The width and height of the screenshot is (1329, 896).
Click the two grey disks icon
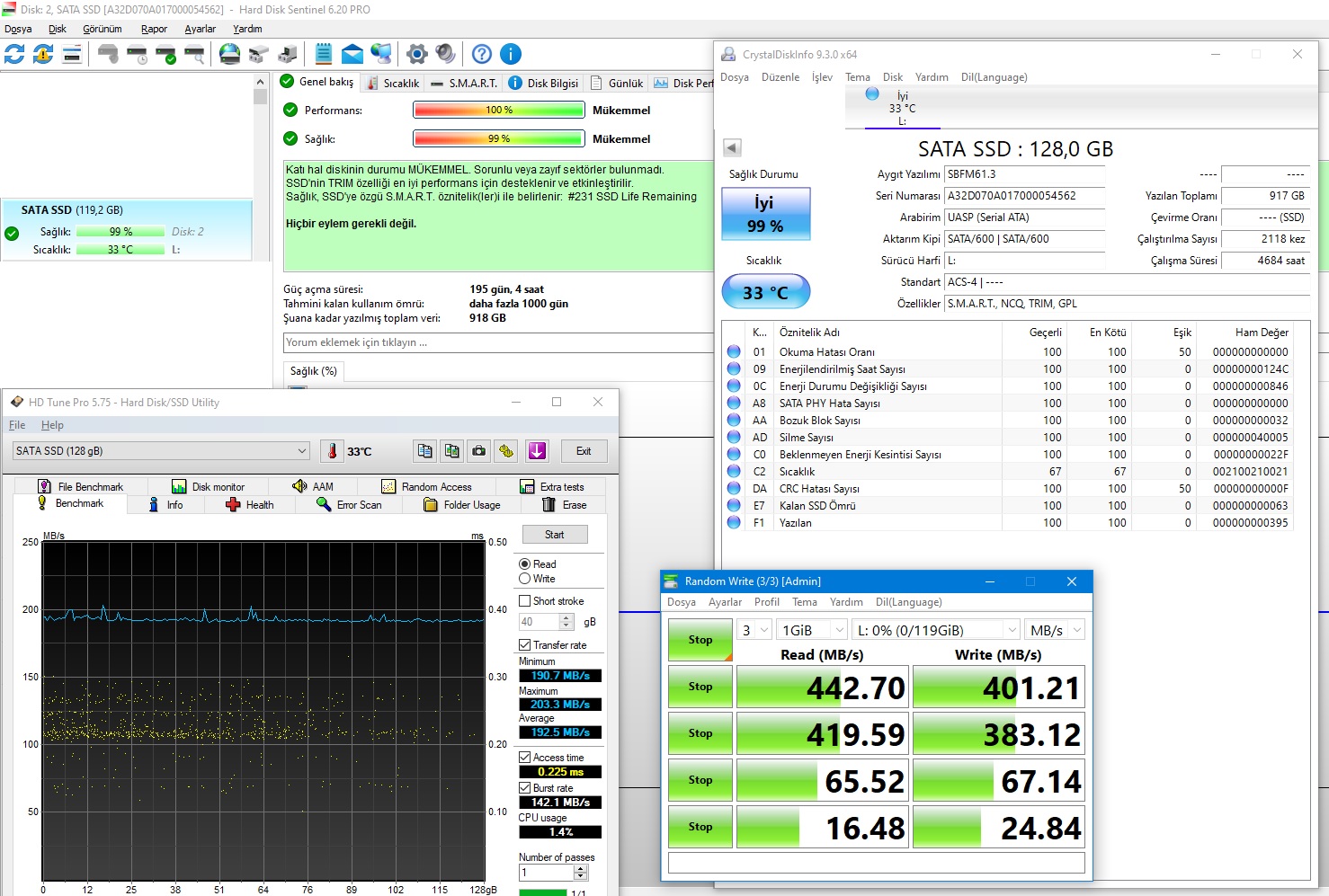pyautogui.click(x=259, y=54)
